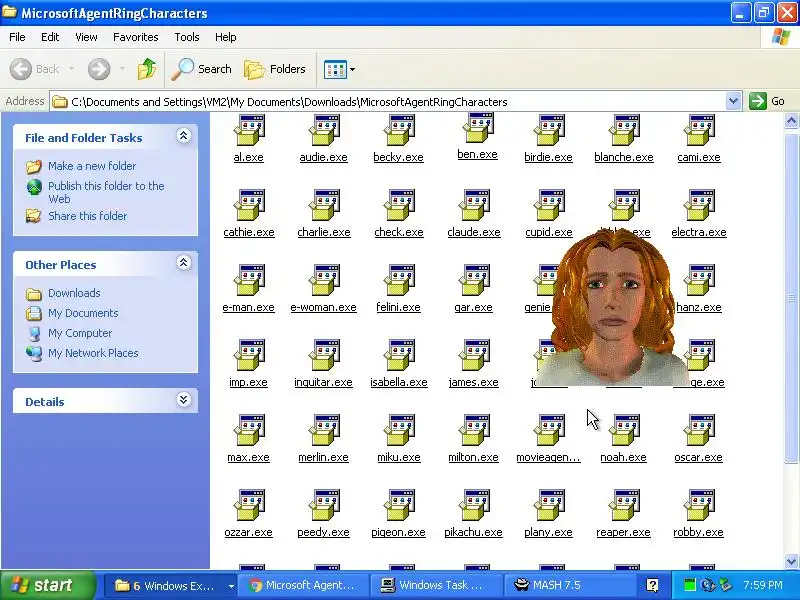The image size is (800, 600).
Task: Select the peedy.exe file icon
Action: click(324, 505)
